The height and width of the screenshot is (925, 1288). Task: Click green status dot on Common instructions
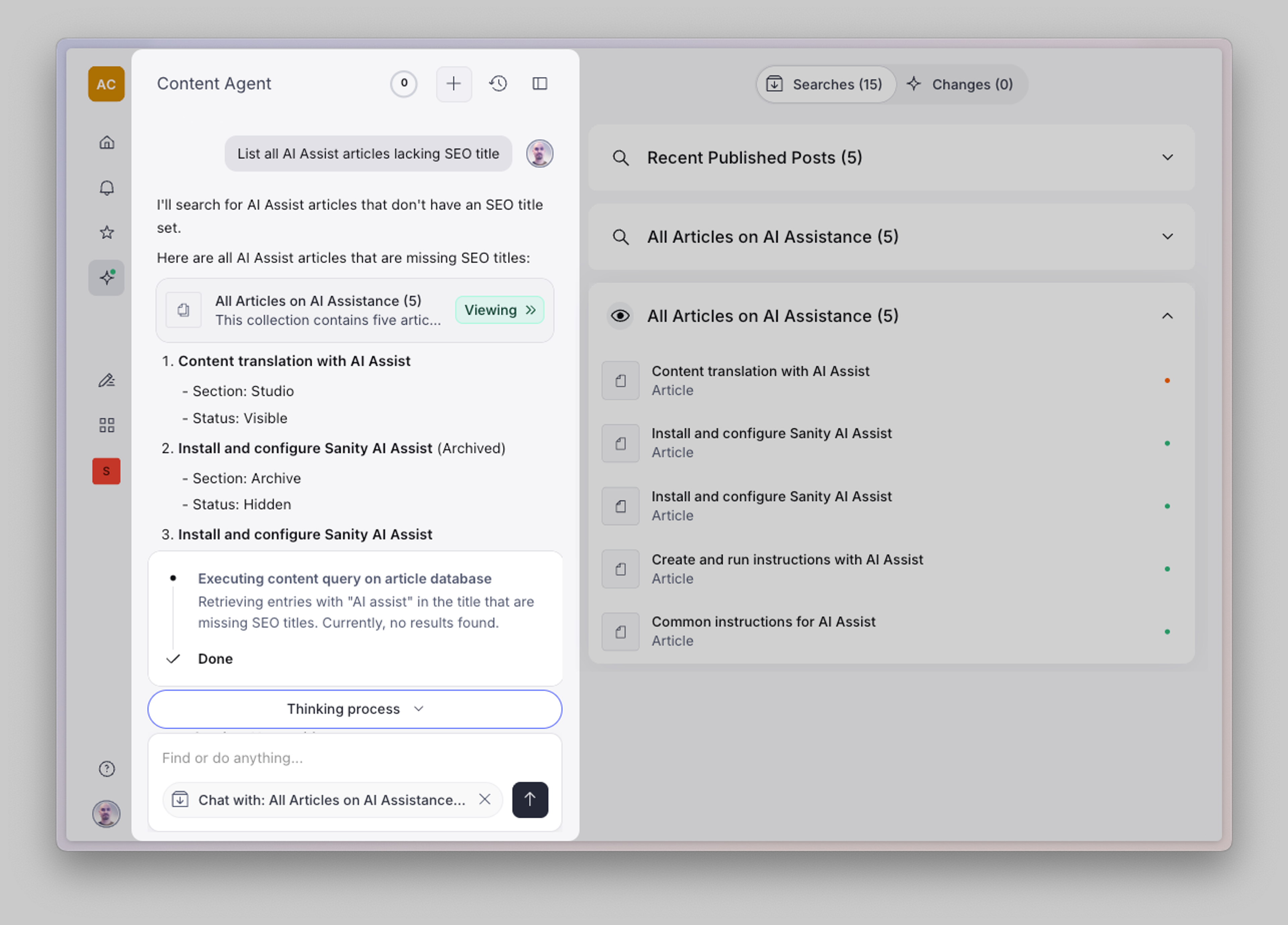click(x=1167, y=632)
